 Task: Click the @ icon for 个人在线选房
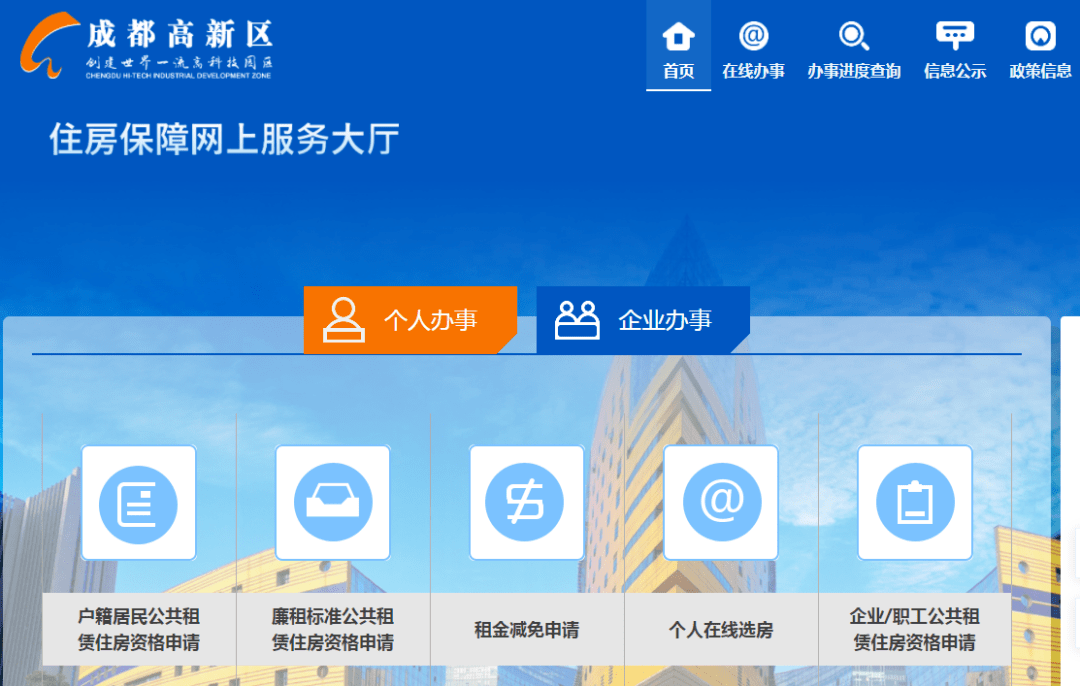pos(720,502)
